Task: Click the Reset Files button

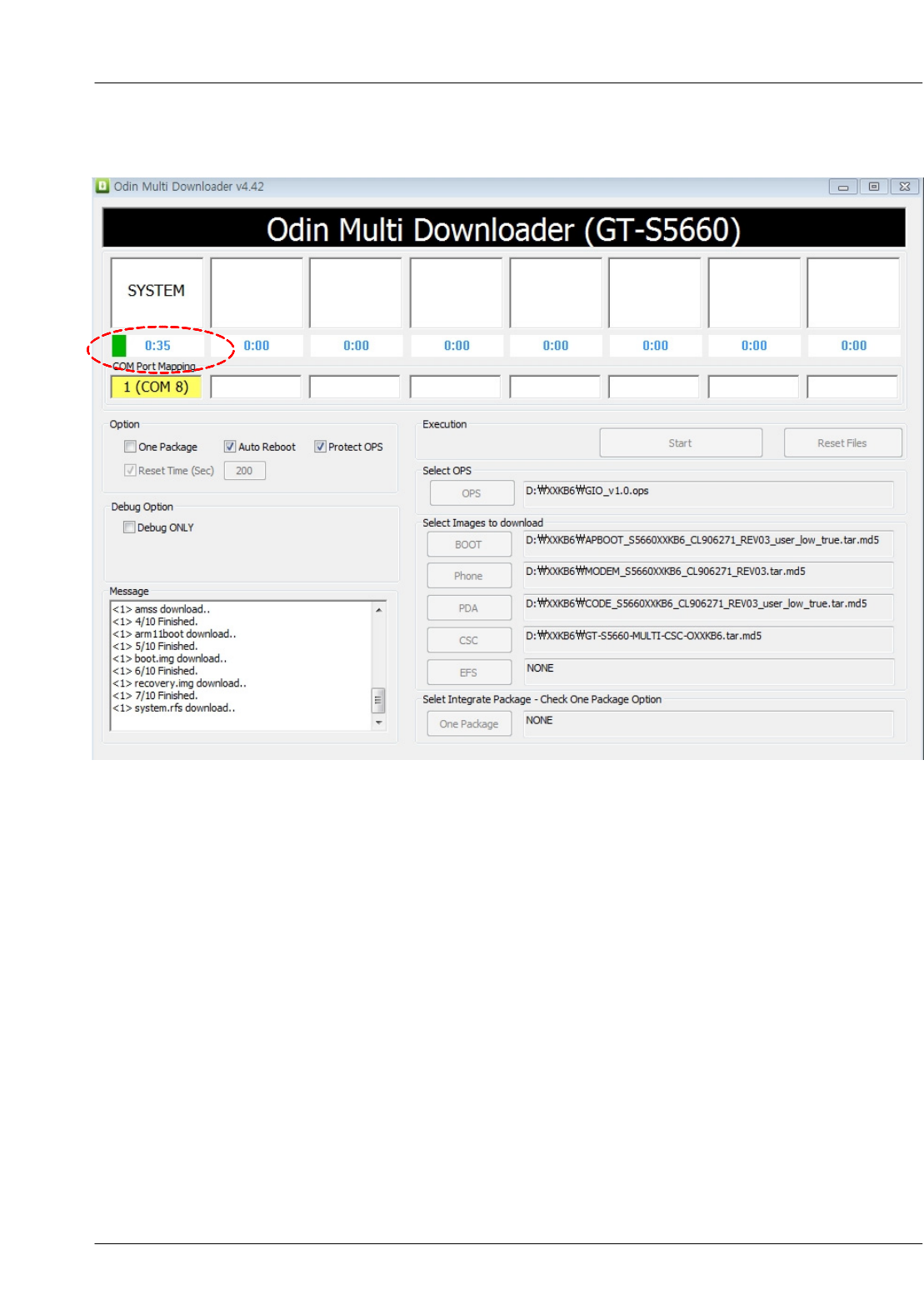Action: (x=842, y=442)
